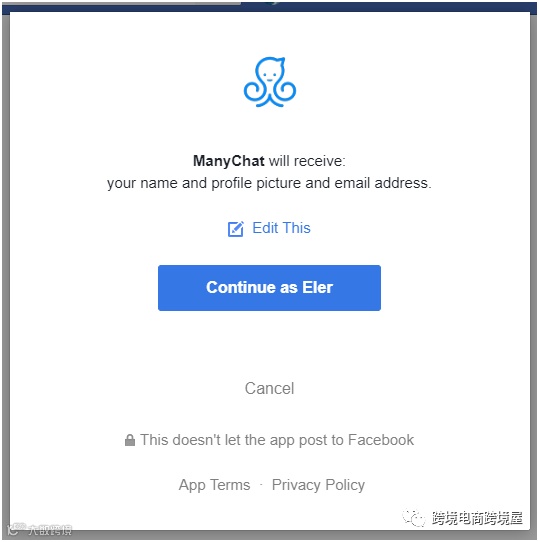This screenshot has height=542, width=539.
Task: Click the padlock icon
Action: pos(130,440)
